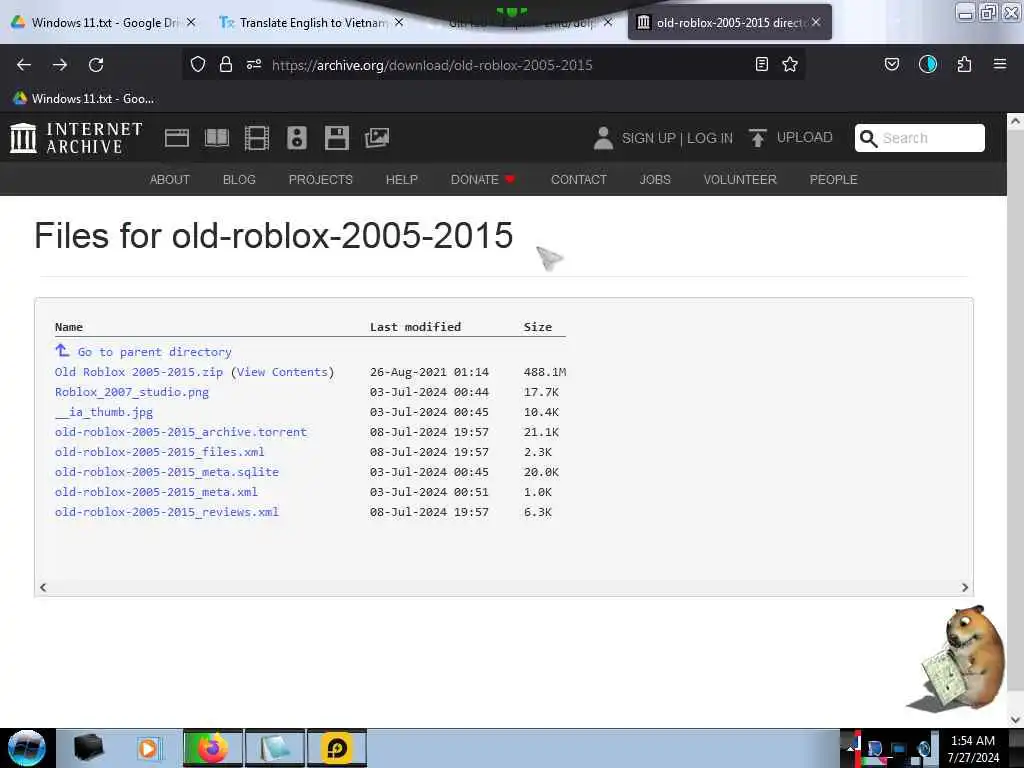
Task: Open ABOUT in the Archive menu
Action: (x=170, y=180)
